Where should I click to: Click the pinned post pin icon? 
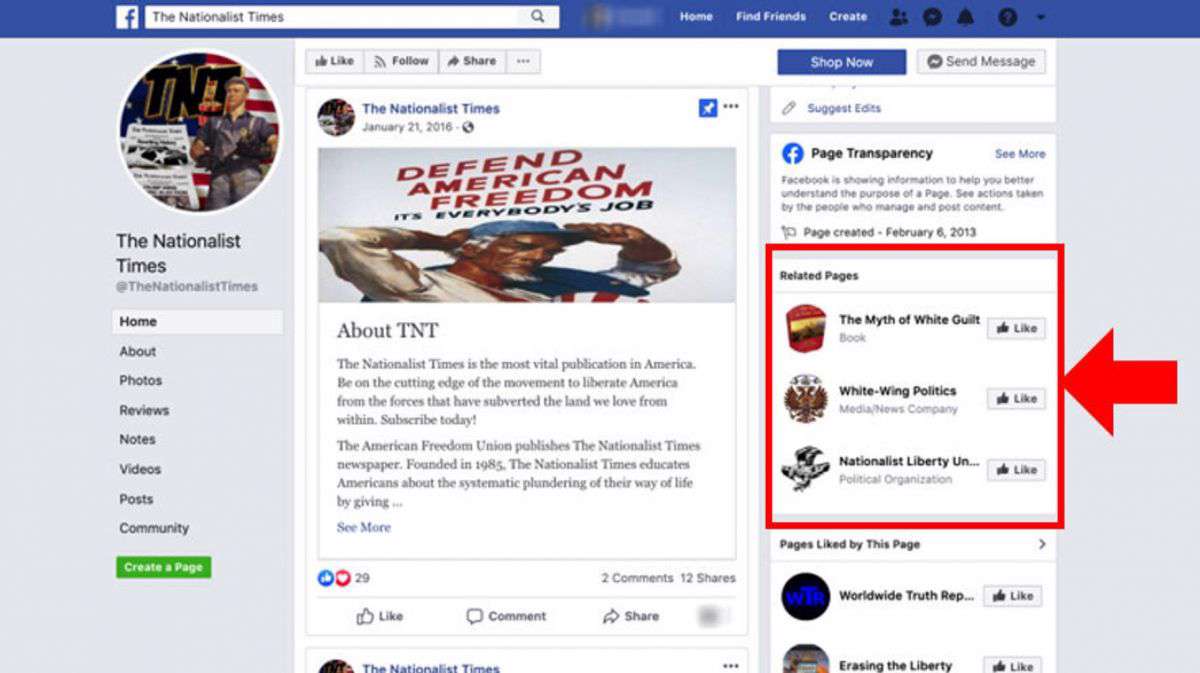tap(708, 109)
